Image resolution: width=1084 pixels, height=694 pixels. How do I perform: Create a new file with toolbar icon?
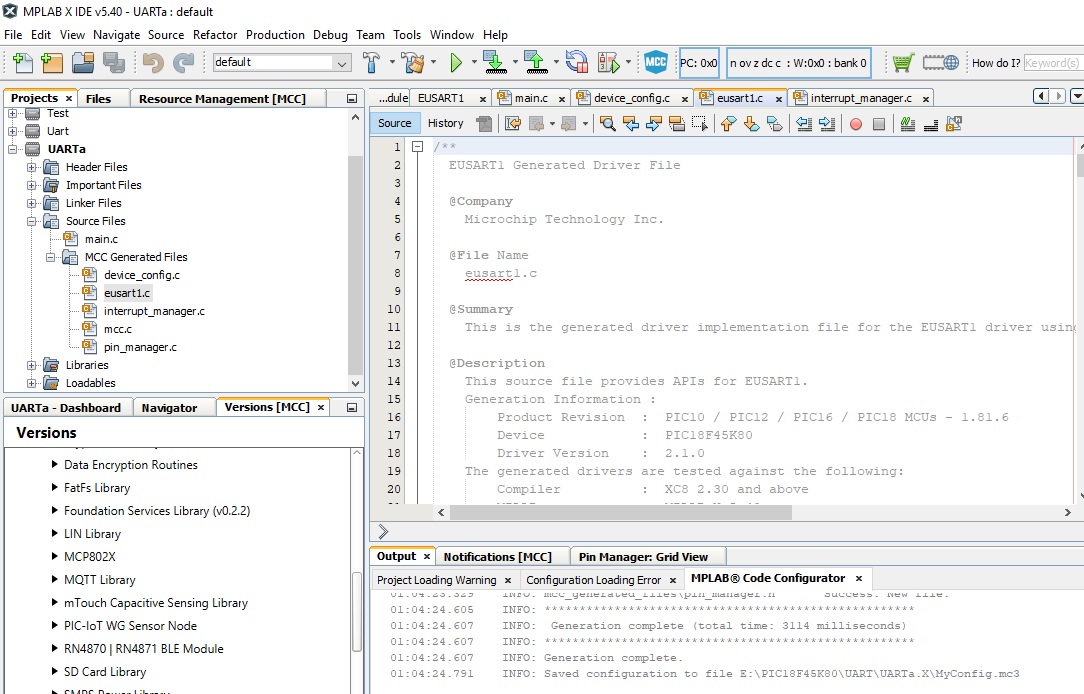pos(23,63)
